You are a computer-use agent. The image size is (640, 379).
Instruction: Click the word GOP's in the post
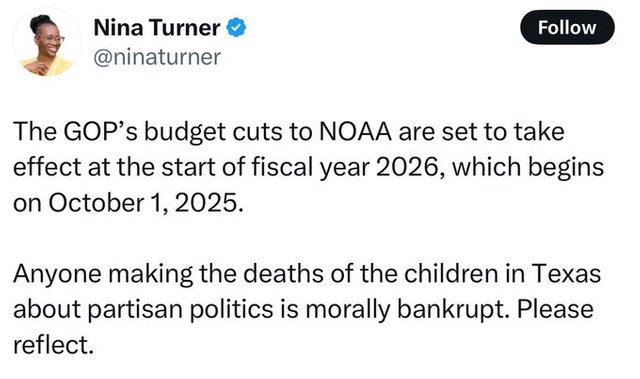click(x=100, y=132)
